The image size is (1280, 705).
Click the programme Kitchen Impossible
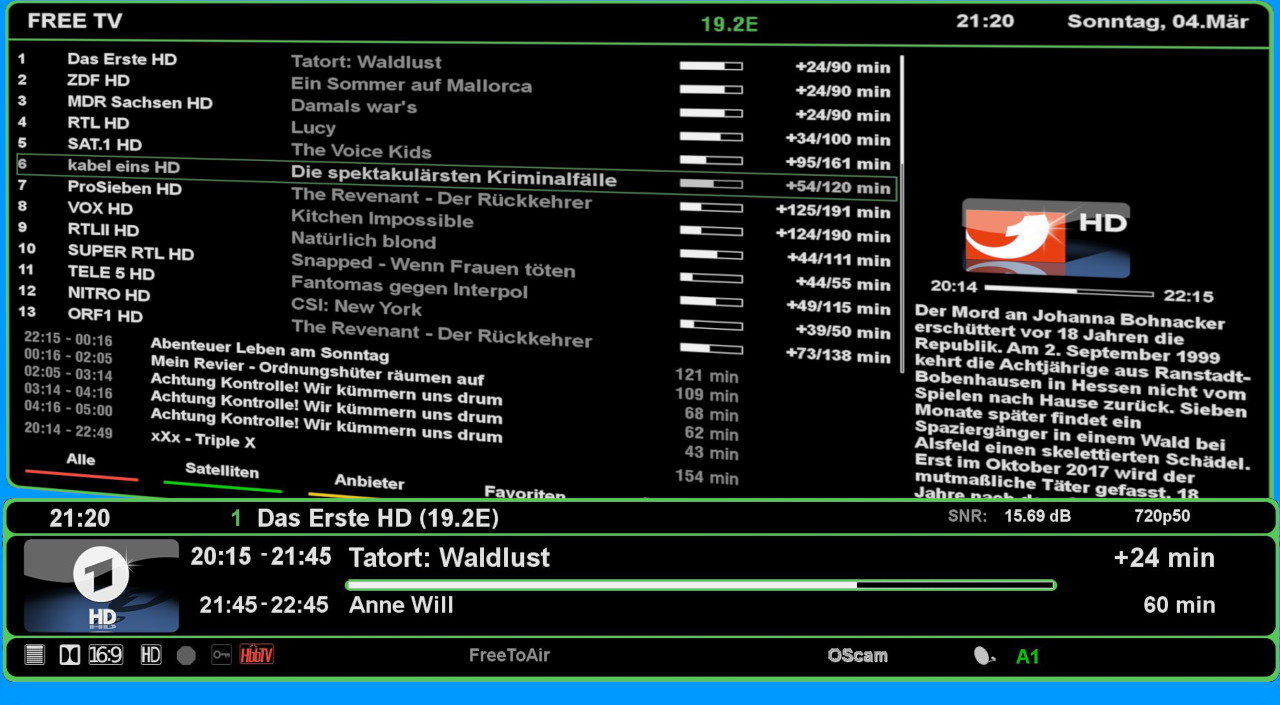click(x=382, y=219)
